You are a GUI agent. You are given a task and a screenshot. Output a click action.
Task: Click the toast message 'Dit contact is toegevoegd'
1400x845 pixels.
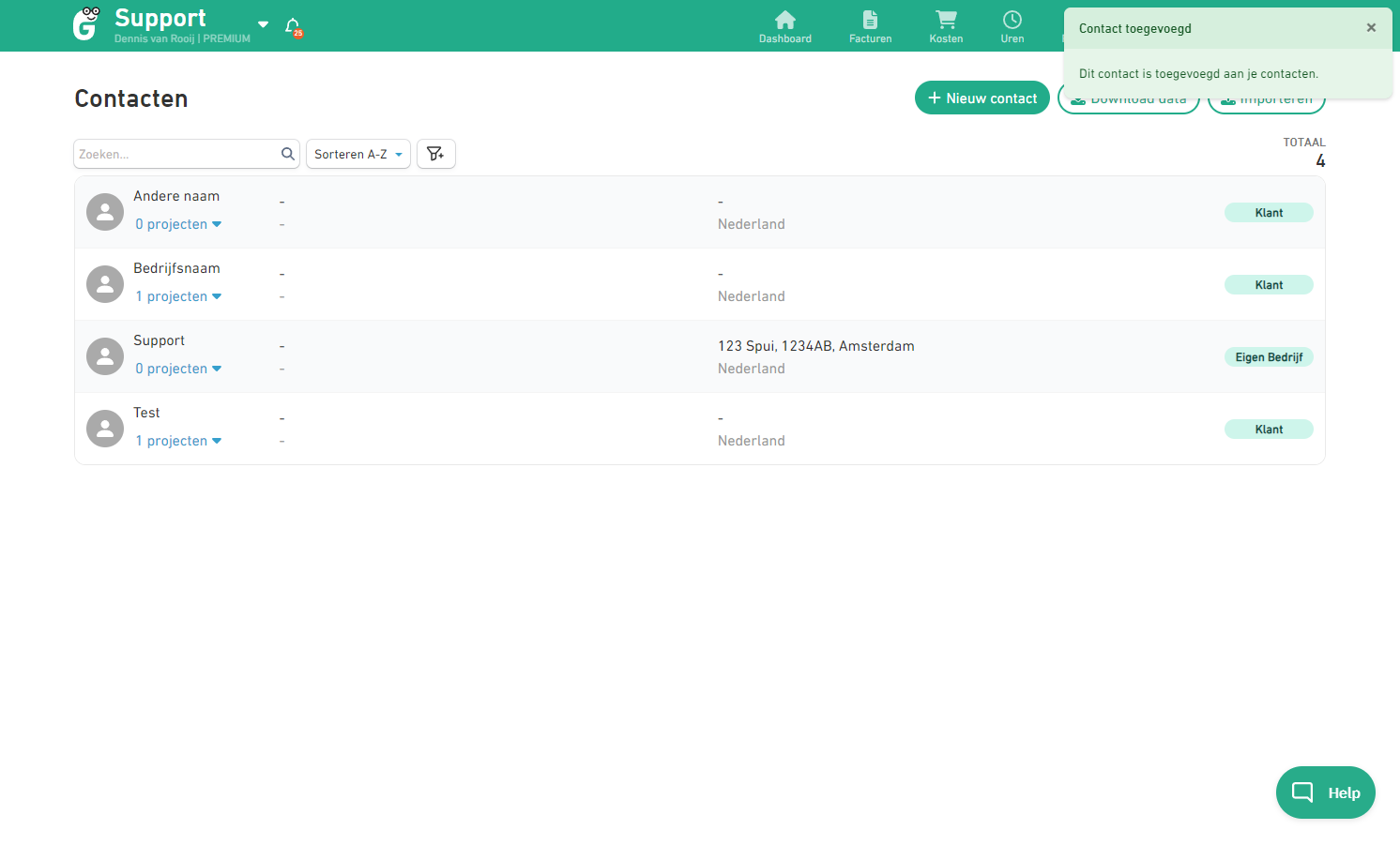coord(1198,73)
